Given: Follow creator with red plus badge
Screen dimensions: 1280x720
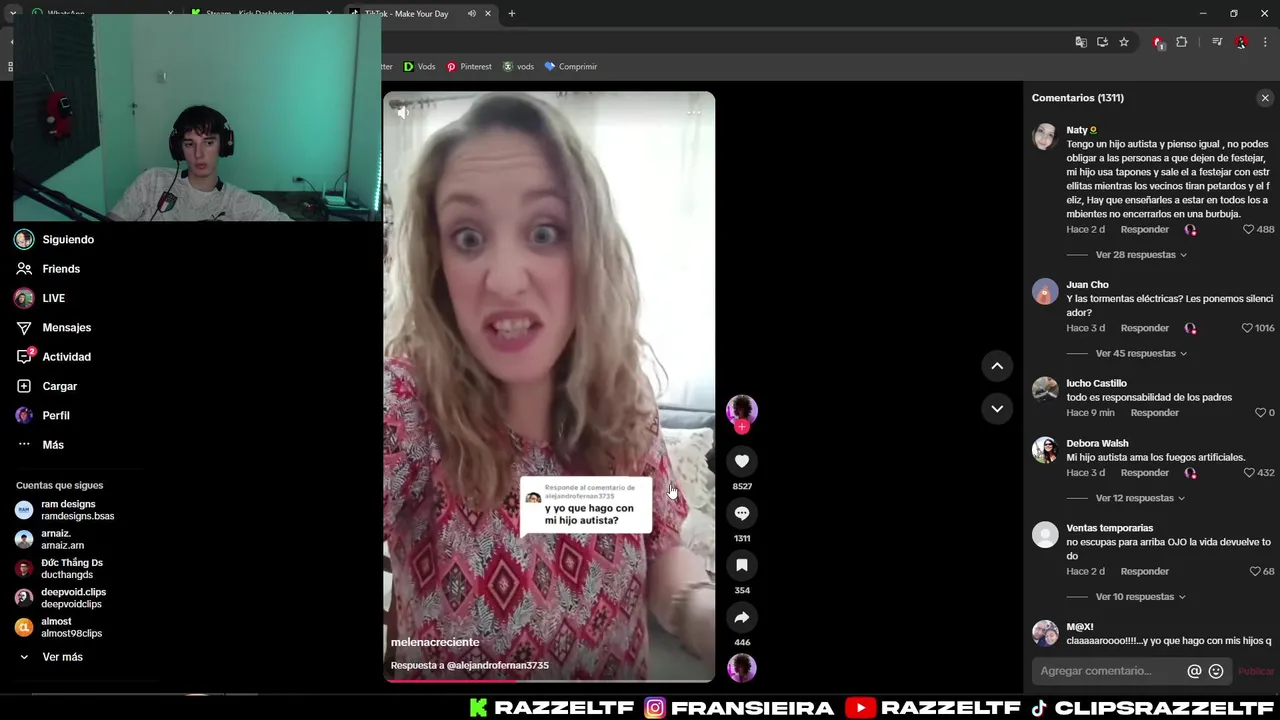Looking at the screenshot, I should click(742, 427).
